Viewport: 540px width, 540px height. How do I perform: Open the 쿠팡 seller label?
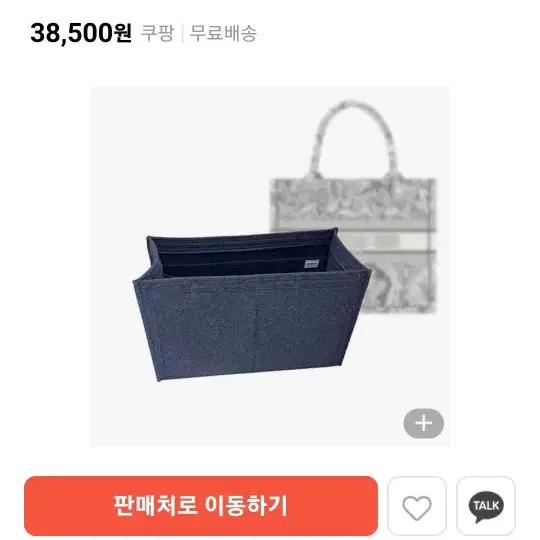coord(157,33)
